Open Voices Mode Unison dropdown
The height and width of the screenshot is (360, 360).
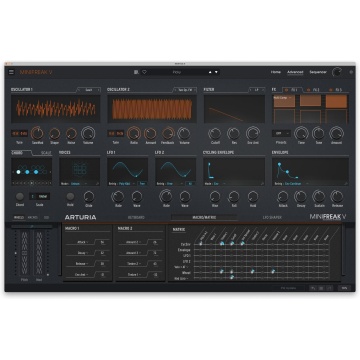coord(79,184)
